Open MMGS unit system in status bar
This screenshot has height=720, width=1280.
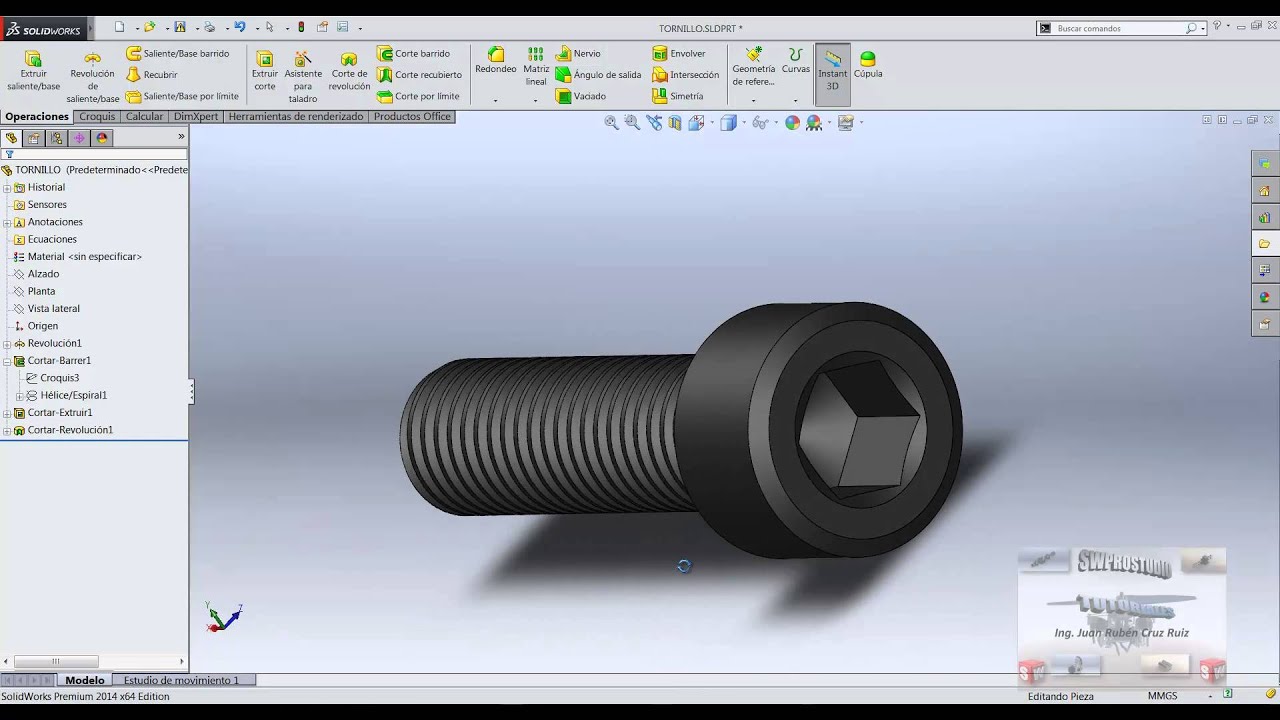(x=1162, y=696)
